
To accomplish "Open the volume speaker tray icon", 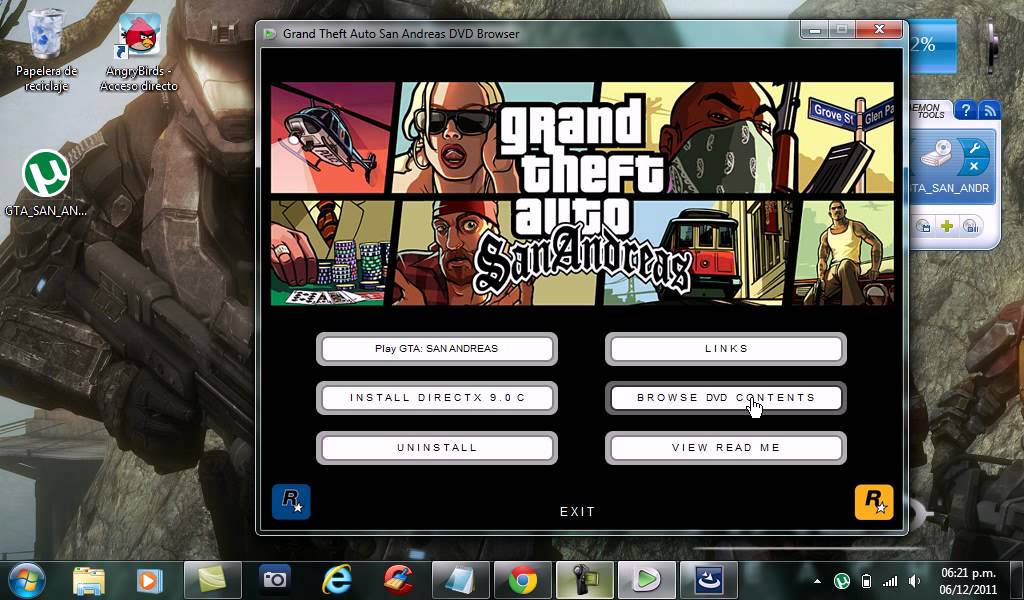I will (914, 580).
